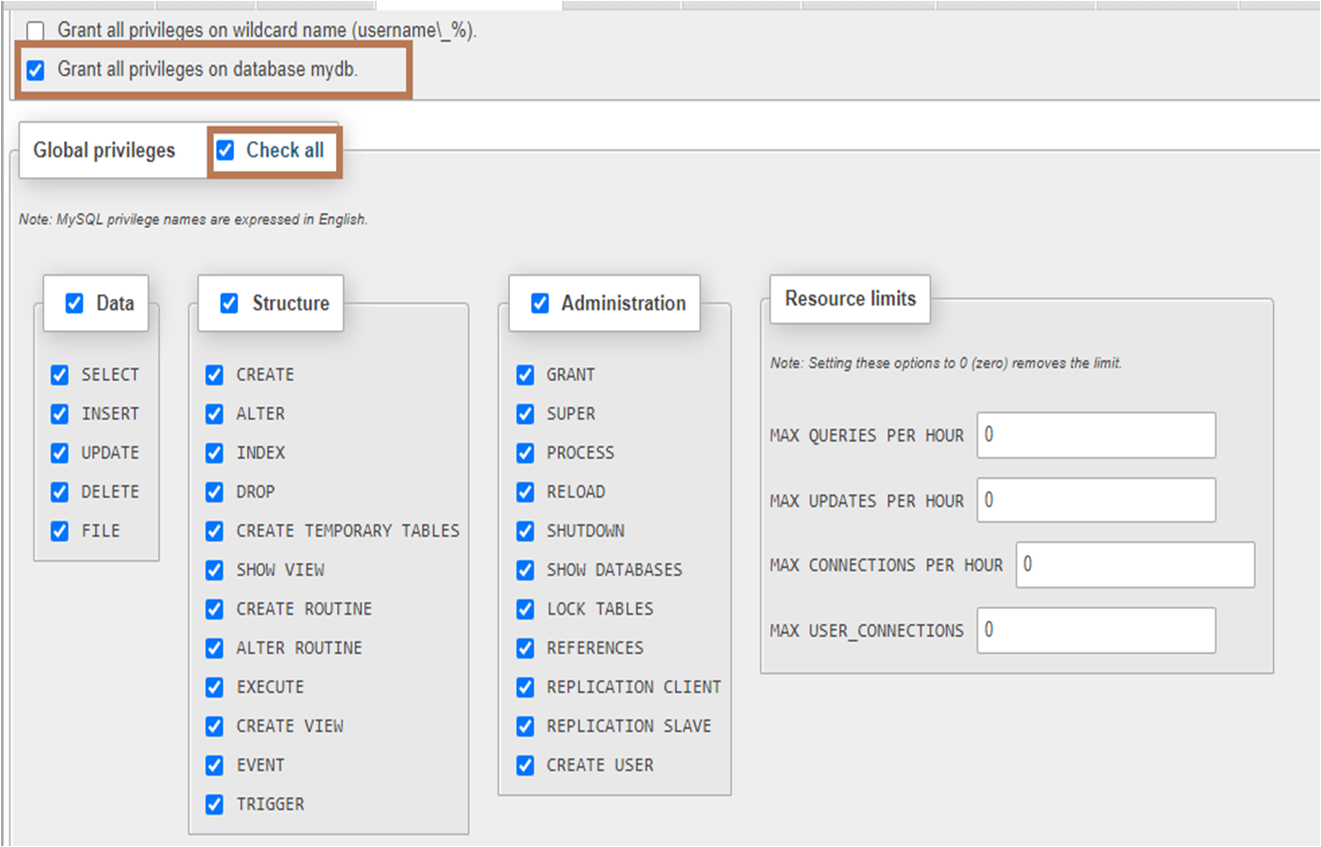
Task: Enable grant all privileges on wildcard name
Action: pos(37,31)
